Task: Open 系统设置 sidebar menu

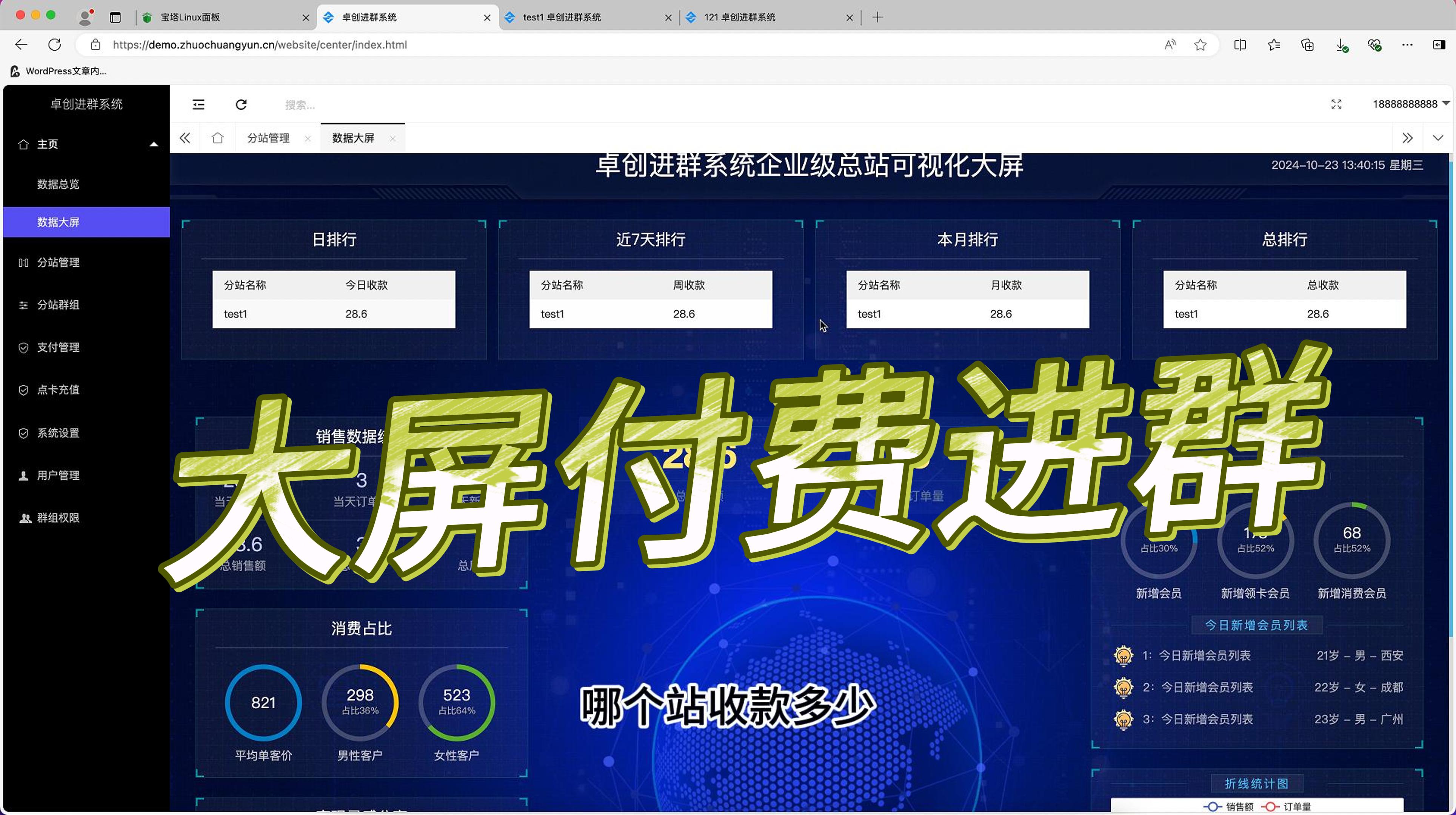Action: click(86, 433)
